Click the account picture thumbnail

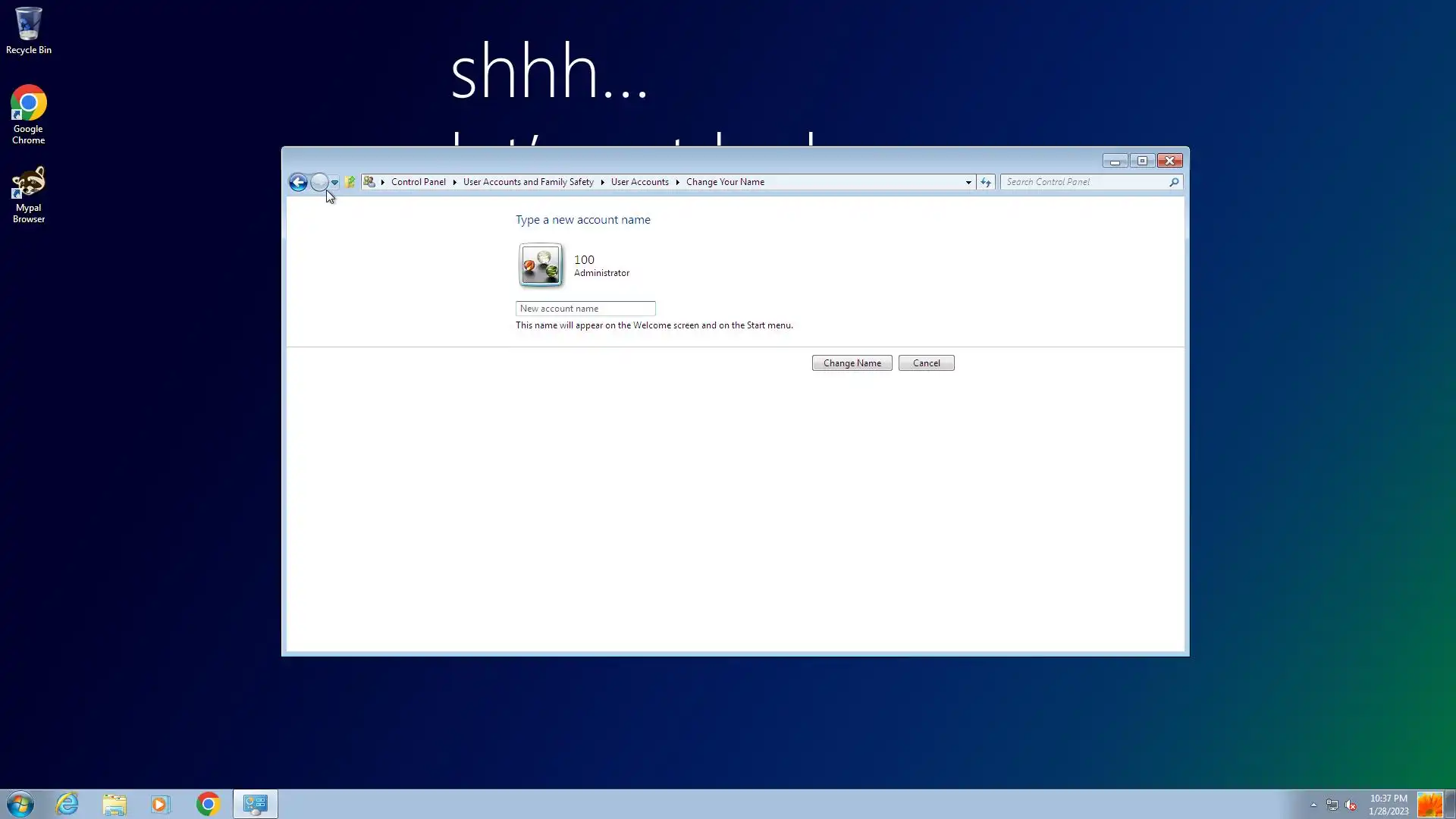click(541, 265)
